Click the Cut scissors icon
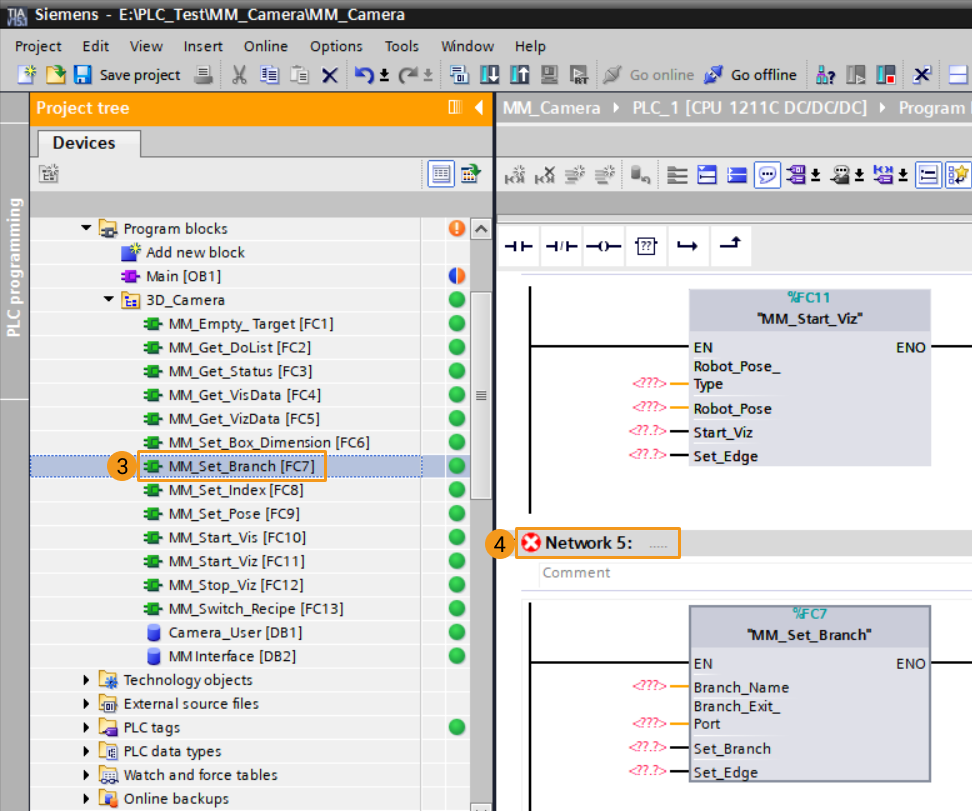This screenshot has width=972, height=811. [239, 75]
